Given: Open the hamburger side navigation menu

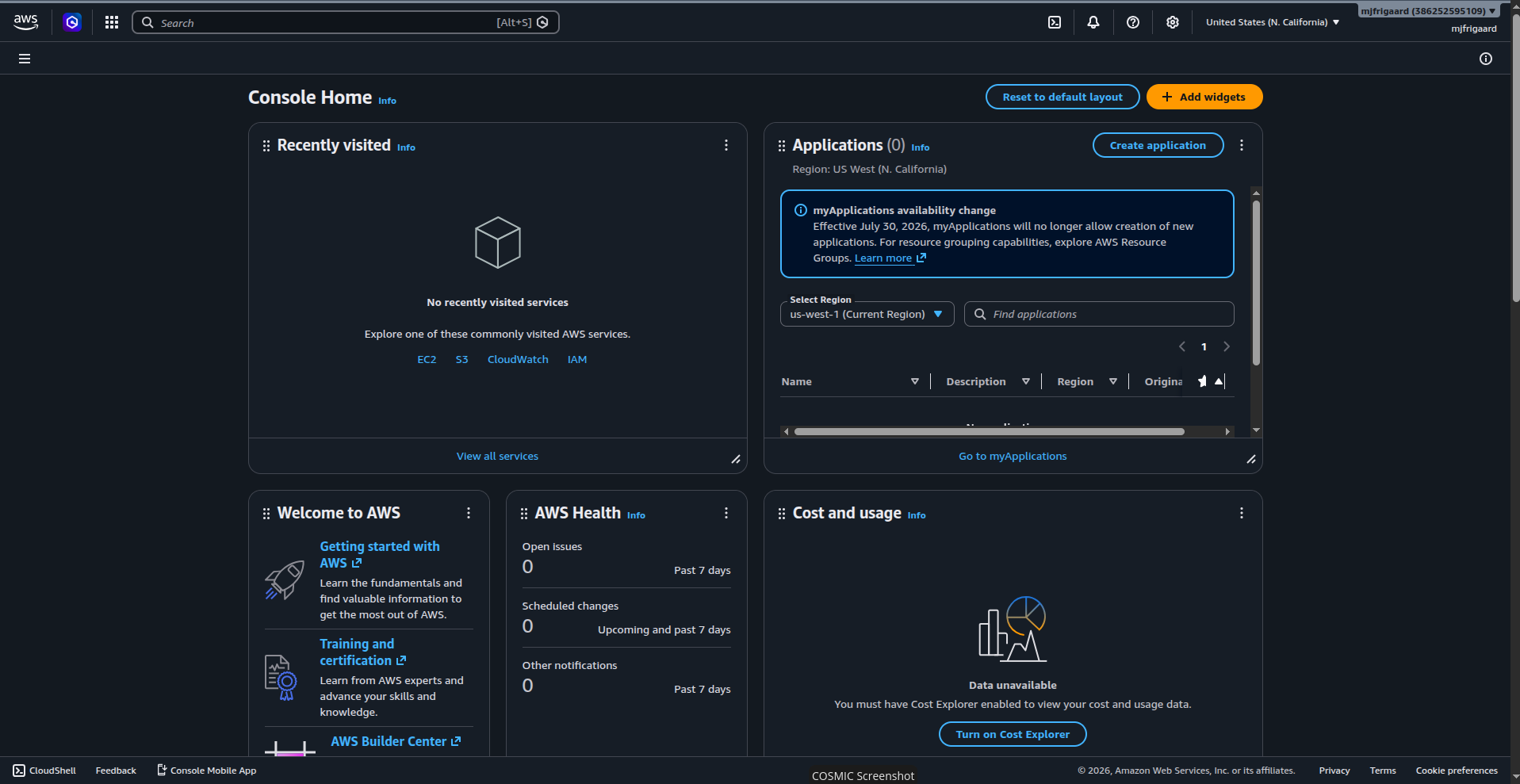Looking at the screenshot, I should 25,59.
